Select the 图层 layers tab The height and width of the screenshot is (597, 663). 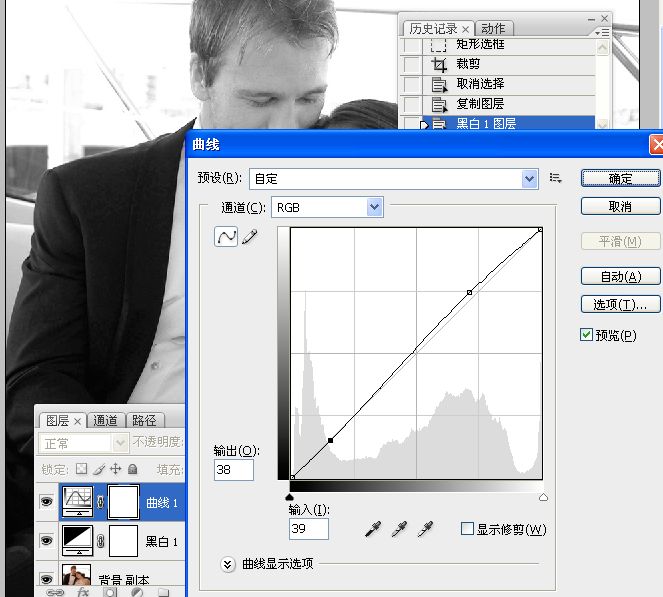tap(57, 420)
